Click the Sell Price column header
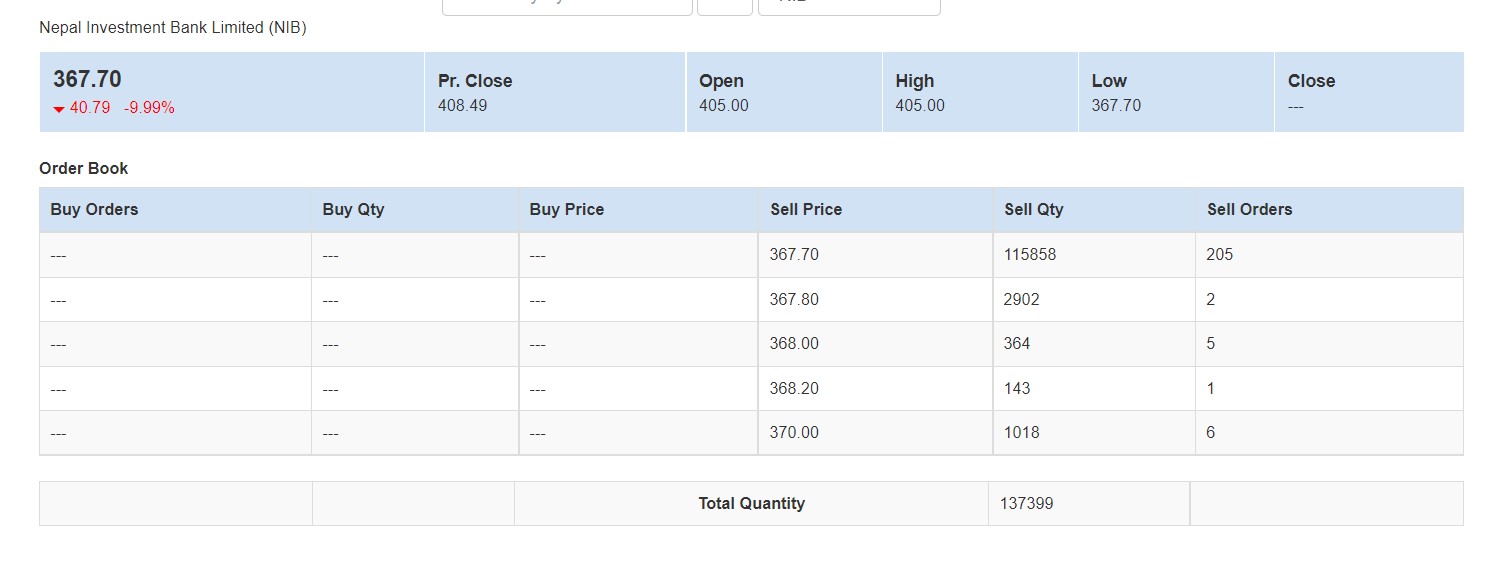This screenshot has width=1487, height=563. tap(806, 210)
